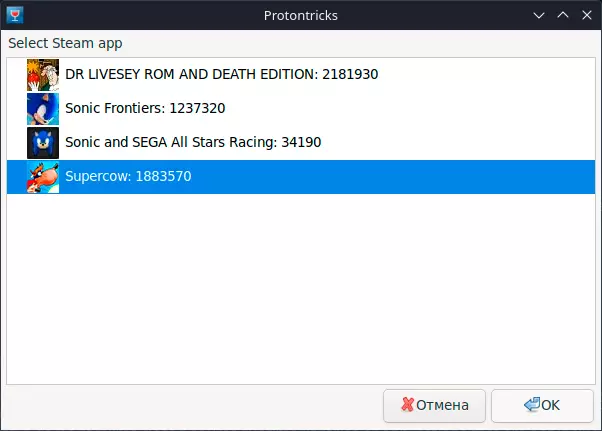This screenshot has width=602, height=431.
Task: Click the Sonic and SEGA All Stars Racing icon
Action: point(43,143)
